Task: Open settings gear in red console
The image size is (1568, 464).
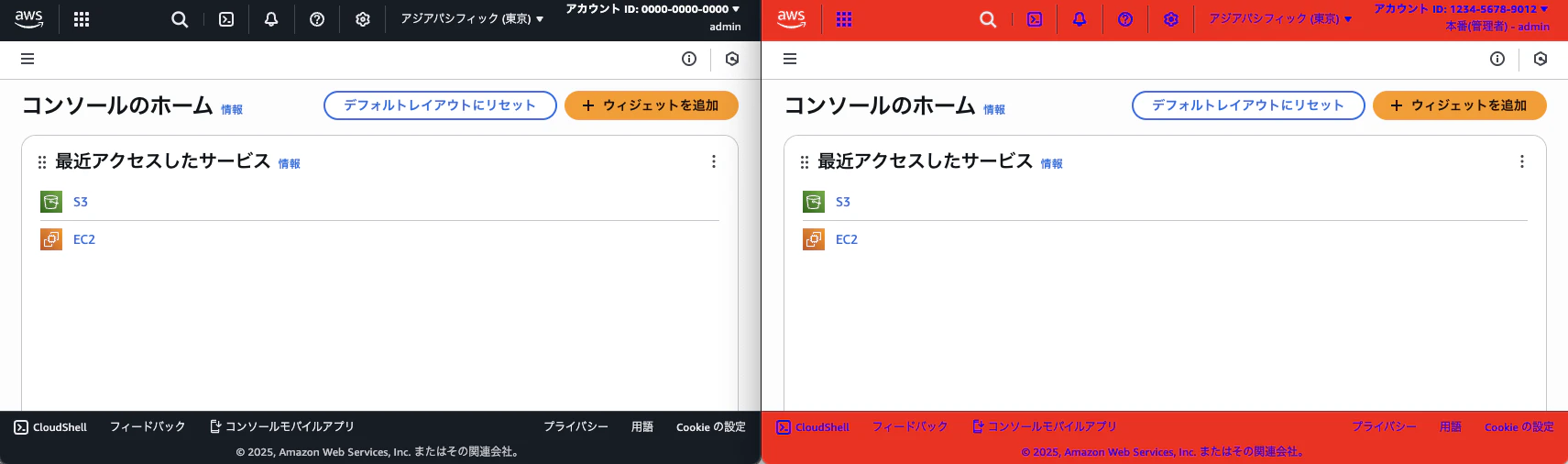Action: [1171, 19]
